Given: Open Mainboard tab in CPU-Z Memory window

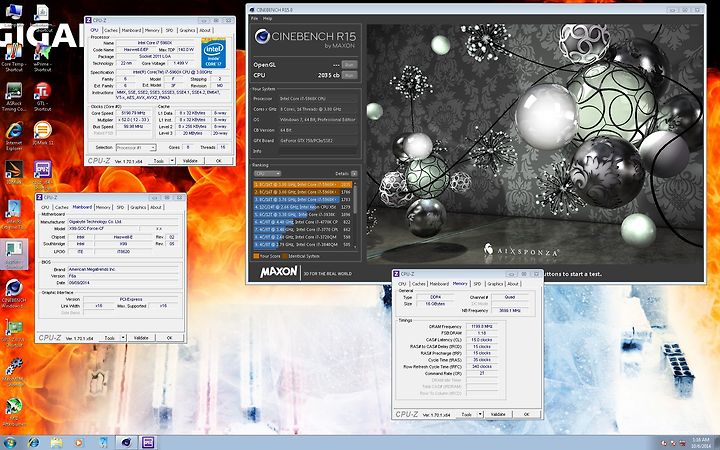Looking at the screenshot, I should click(439, 284).
